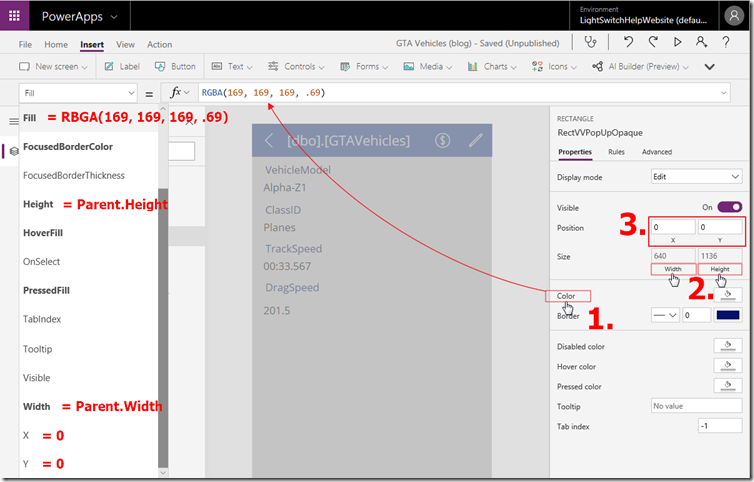Open the app launcher waffle icon
This screenshot has height=482, width=754.
(14, 16)
